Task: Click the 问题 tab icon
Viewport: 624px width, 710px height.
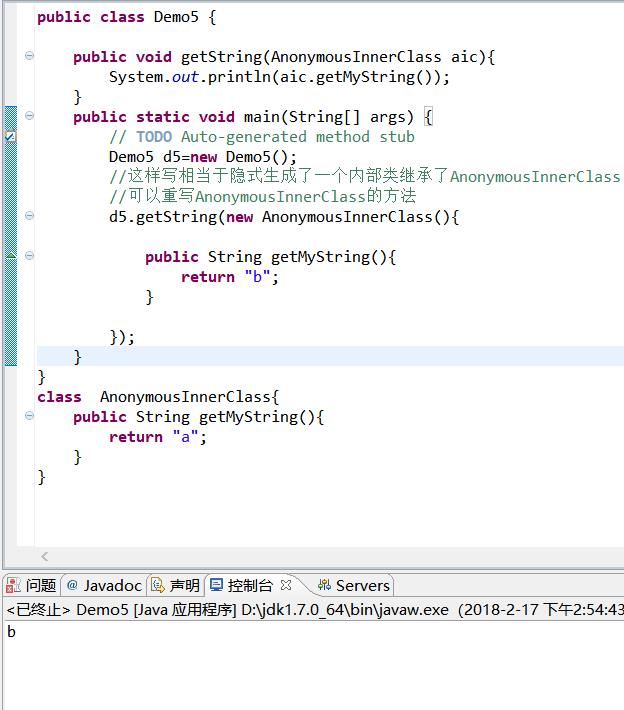Action: [15, 585]
